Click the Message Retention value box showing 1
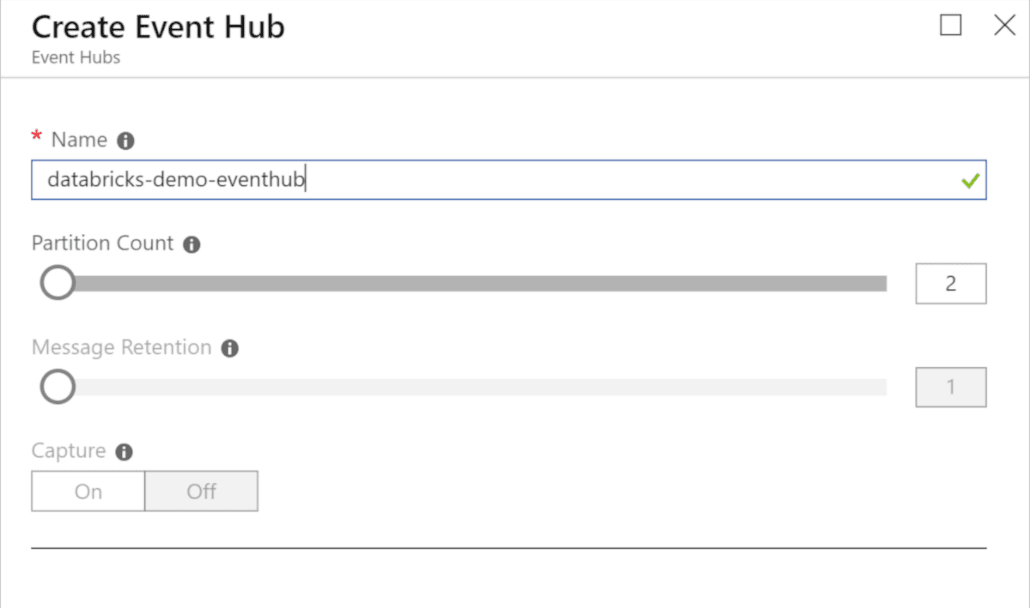Image resolution: width=1034 pixels, height=608 pixels. coord(950,387)
